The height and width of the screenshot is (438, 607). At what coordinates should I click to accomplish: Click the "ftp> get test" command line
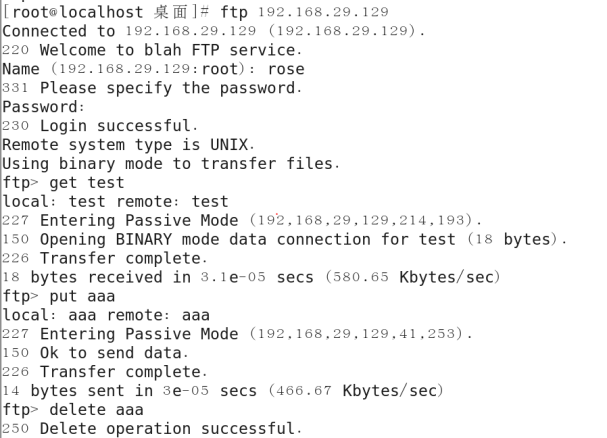click(64, 183)
